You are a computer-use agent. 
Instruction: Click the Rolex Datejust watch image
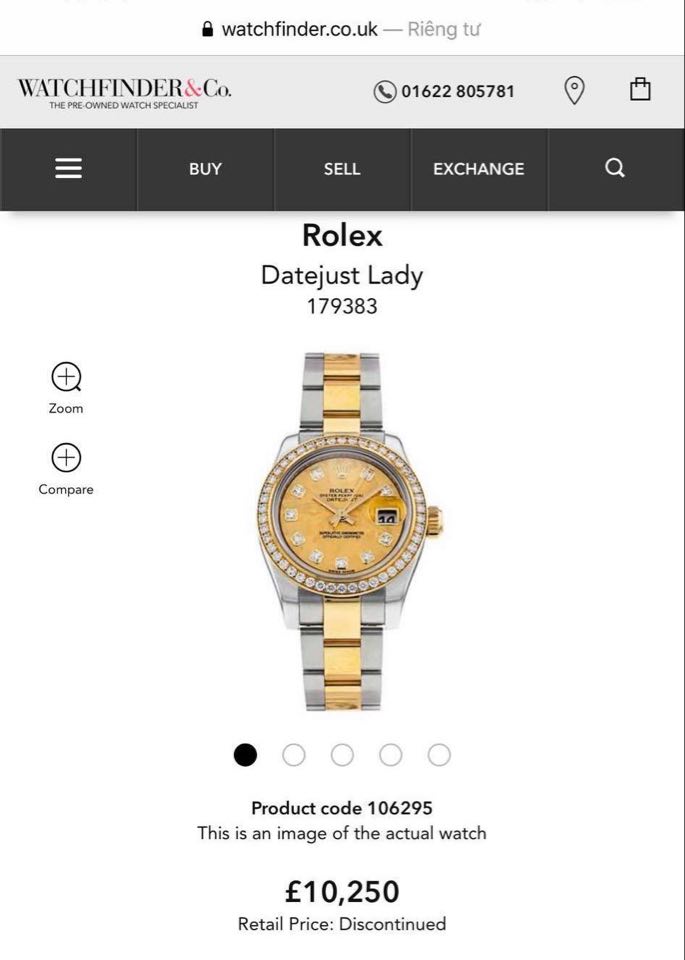[x=349, y=531]
